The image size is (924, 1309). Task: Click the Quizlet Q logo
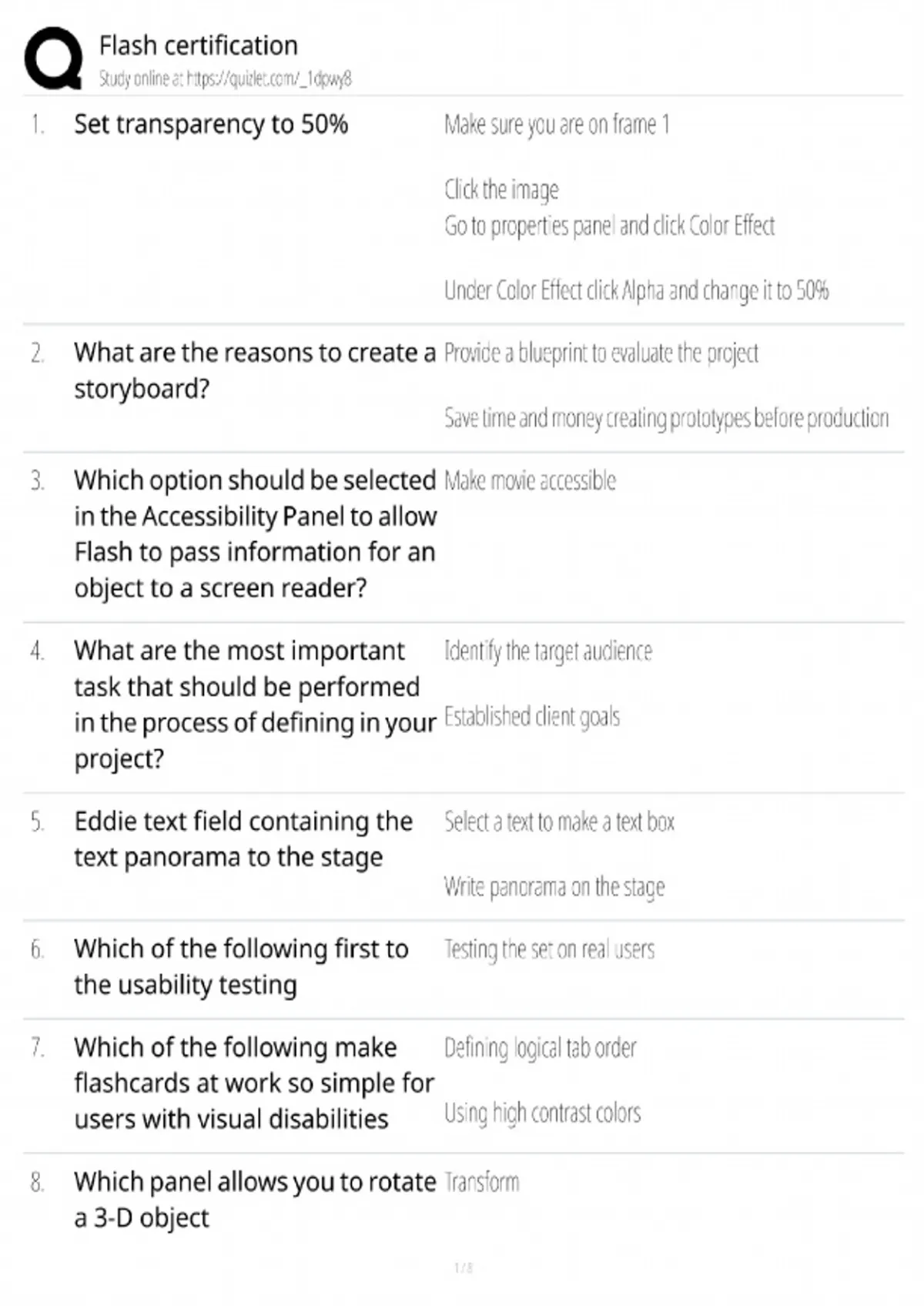53,59
